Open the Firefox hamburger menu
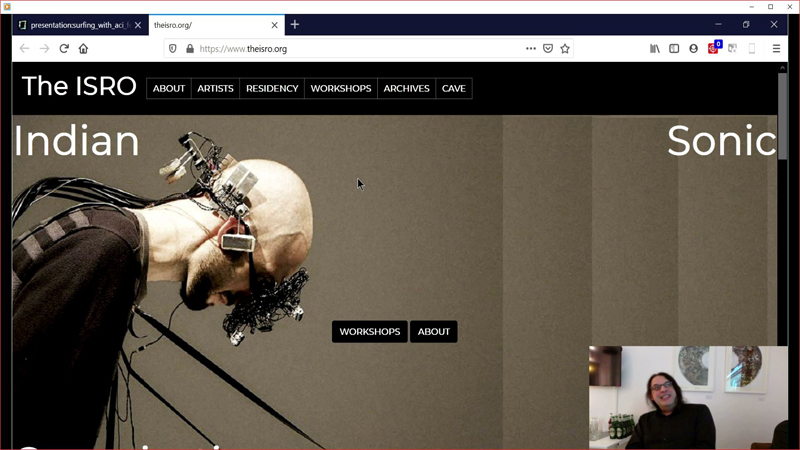This screenshot has height=450, width=800. pos(776,48)
